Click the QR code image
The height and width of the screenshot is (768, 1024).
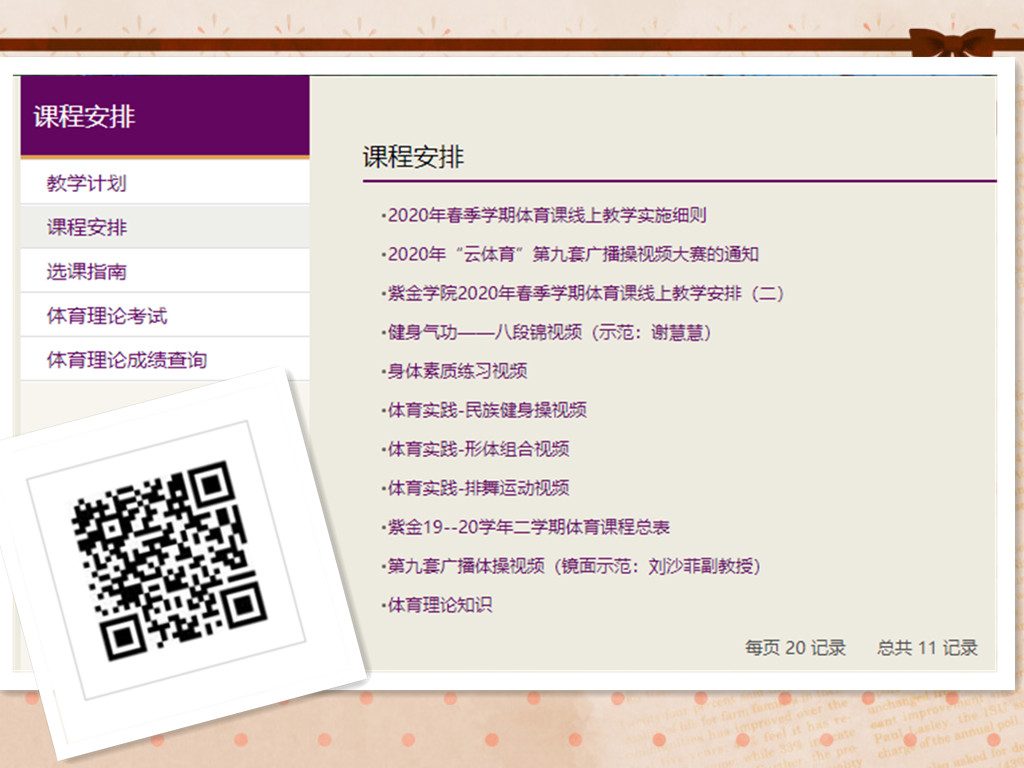(x=170, y=560)
